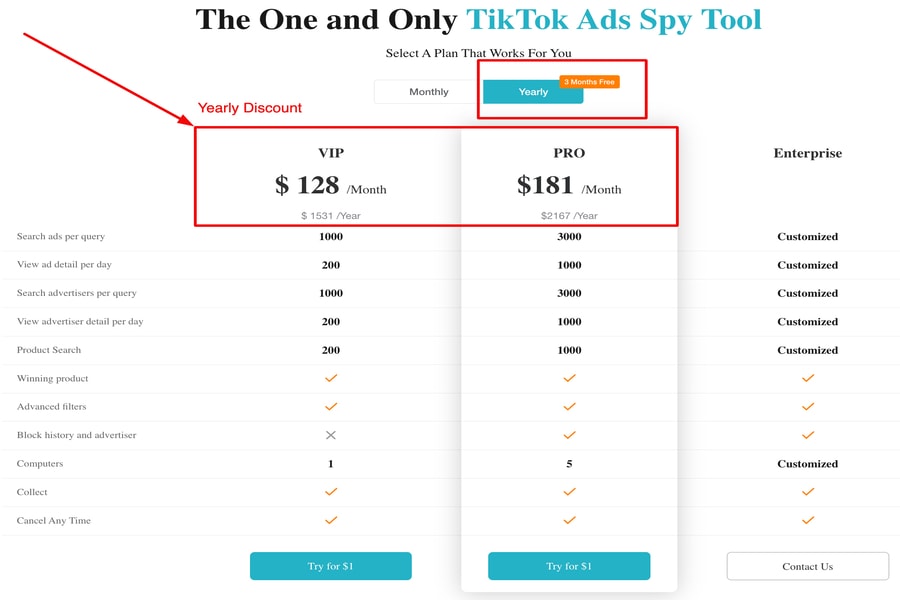Click VIP plan Try for $1 button

pos(330,566)
